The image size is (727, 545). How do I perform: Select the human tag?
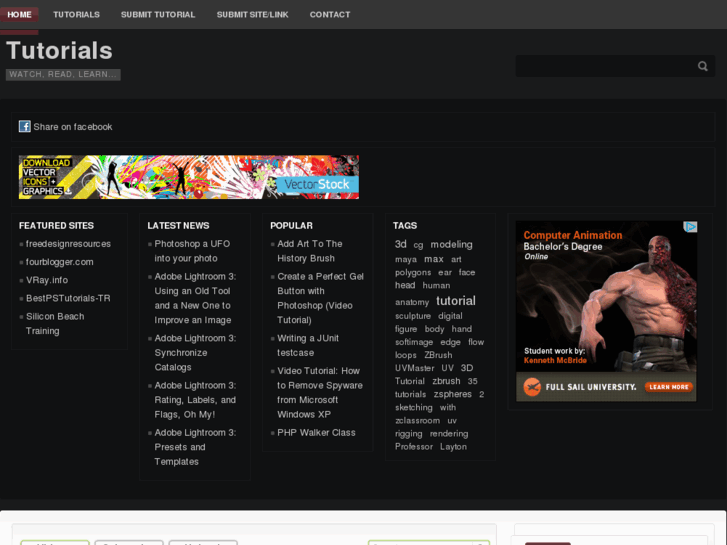coord(436,285)
